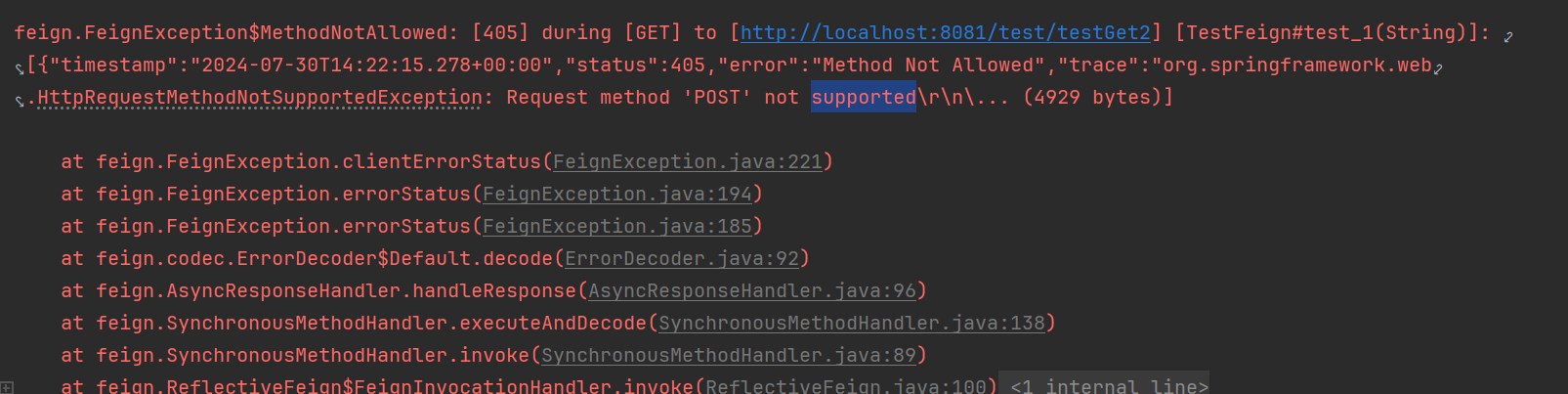Open the localhost:8081/test/testGet2 URL link

point(945,32)
